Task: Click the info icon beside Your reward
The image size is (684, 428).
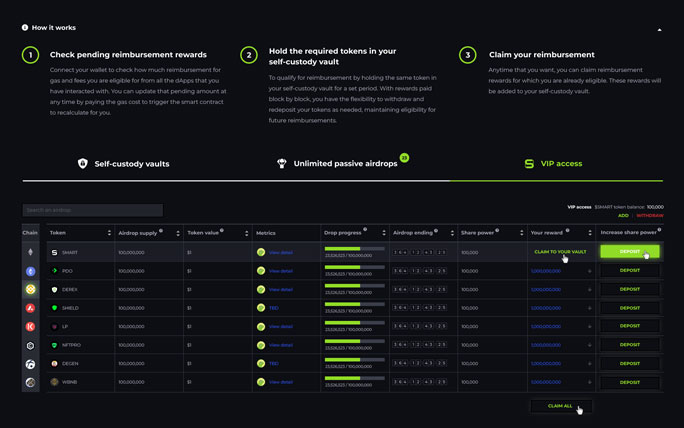Action: tap(568, 230)
